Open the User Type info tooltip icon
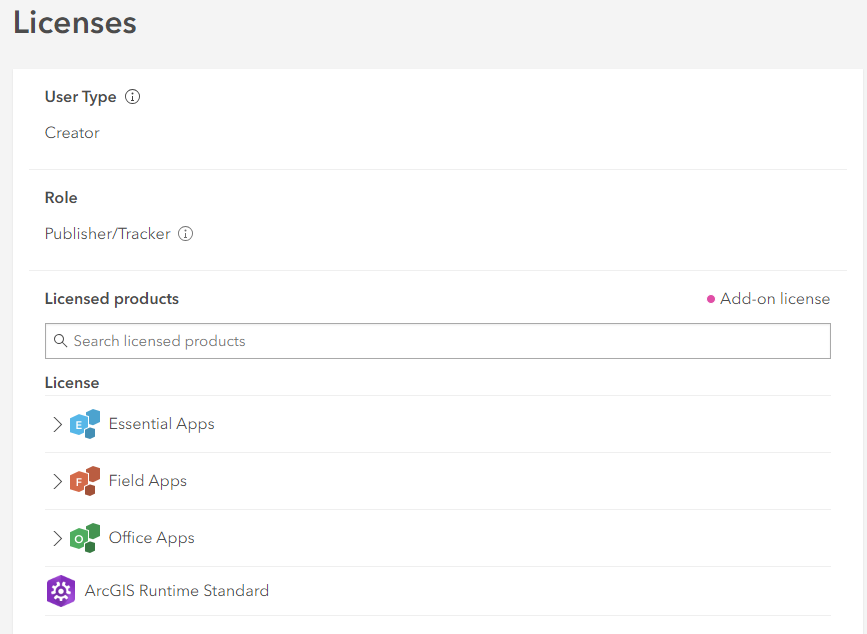Screen dimensions: 867x634 click(133, 96)
